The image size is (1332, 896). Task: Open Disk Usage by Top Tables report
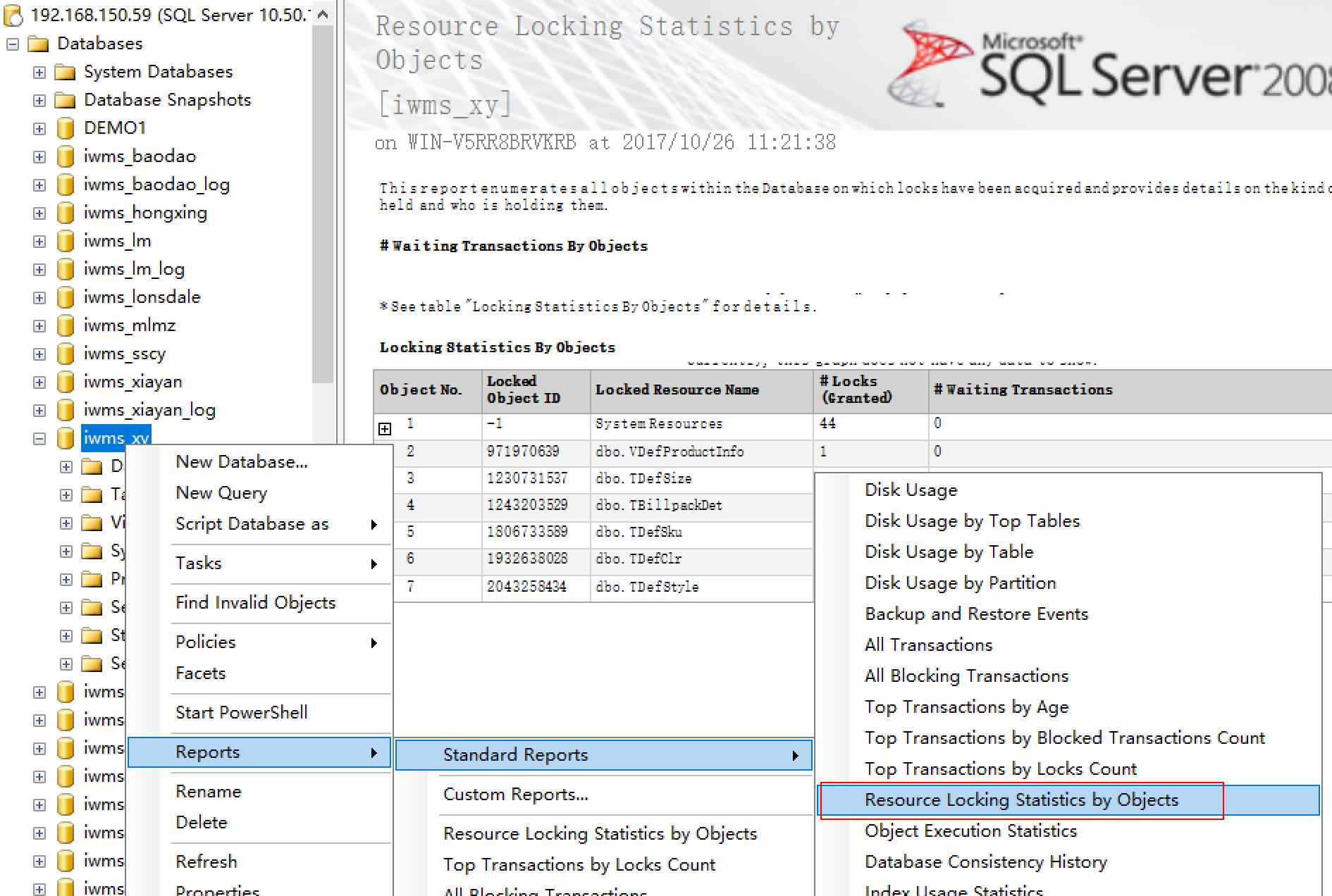click(x=1068, y=521)
